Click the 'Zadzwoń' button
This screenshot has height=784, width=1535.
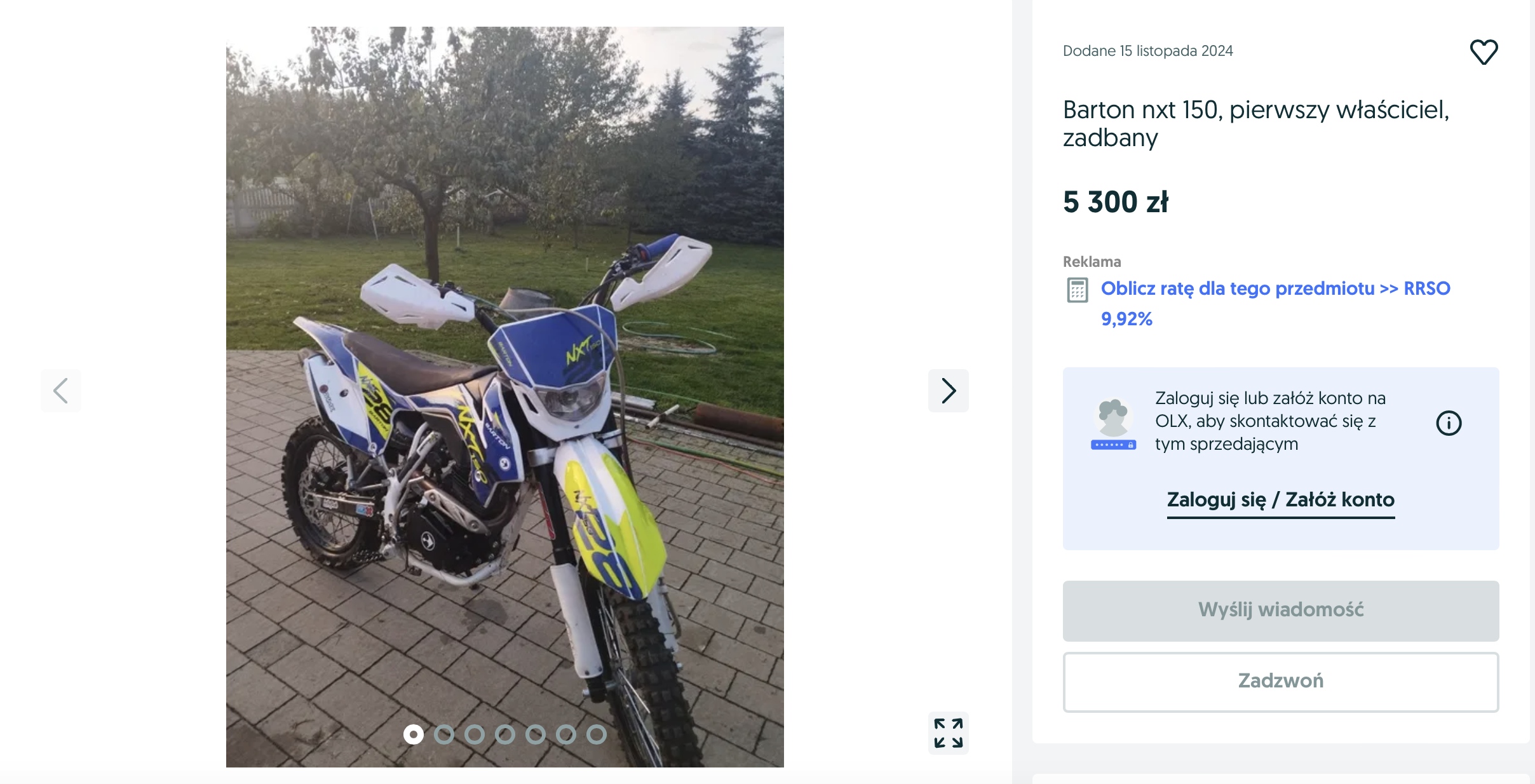[x=1281, y=682]
